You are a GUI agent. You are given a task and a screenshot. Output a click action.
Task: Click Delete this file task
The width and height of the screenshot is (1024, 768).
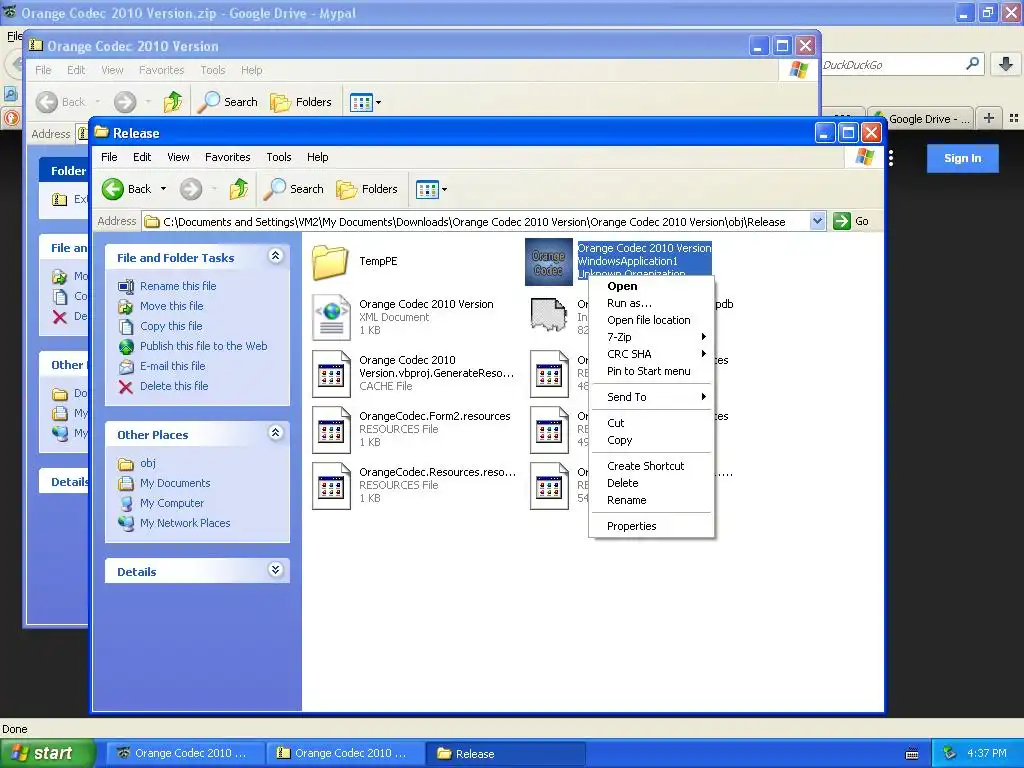174,387
